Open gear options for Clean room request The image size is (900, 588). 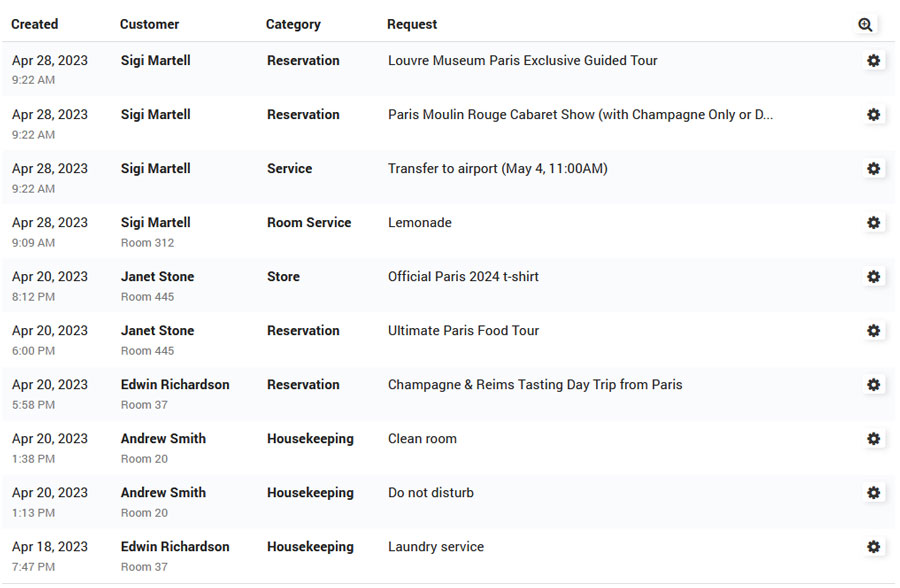(873, 439)
